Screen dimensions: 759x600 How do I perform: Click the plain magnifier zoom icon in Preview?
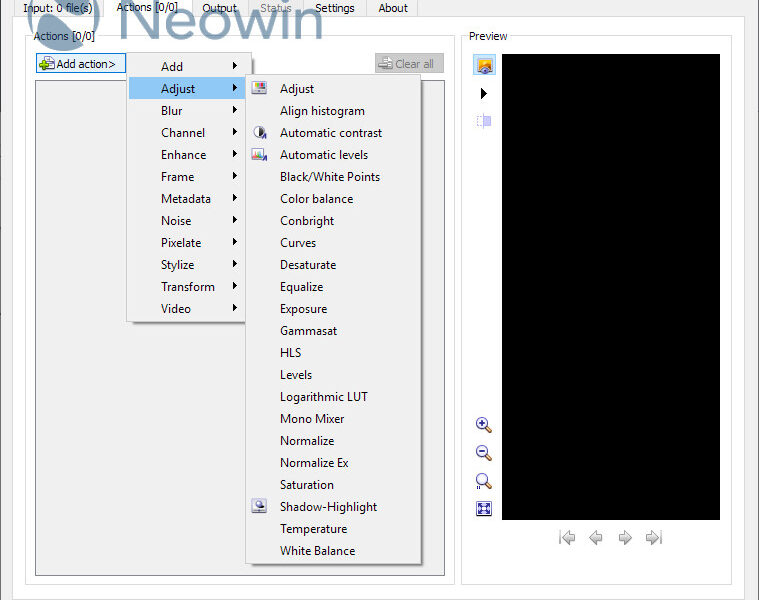484,481
